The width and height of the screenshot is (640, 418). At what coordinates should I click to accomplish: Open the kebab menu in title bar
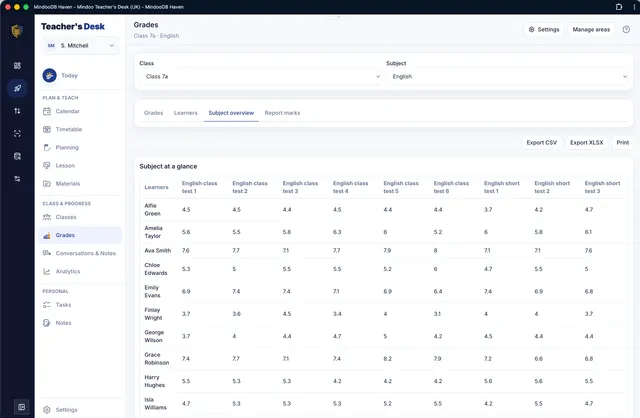pos(634,7)
